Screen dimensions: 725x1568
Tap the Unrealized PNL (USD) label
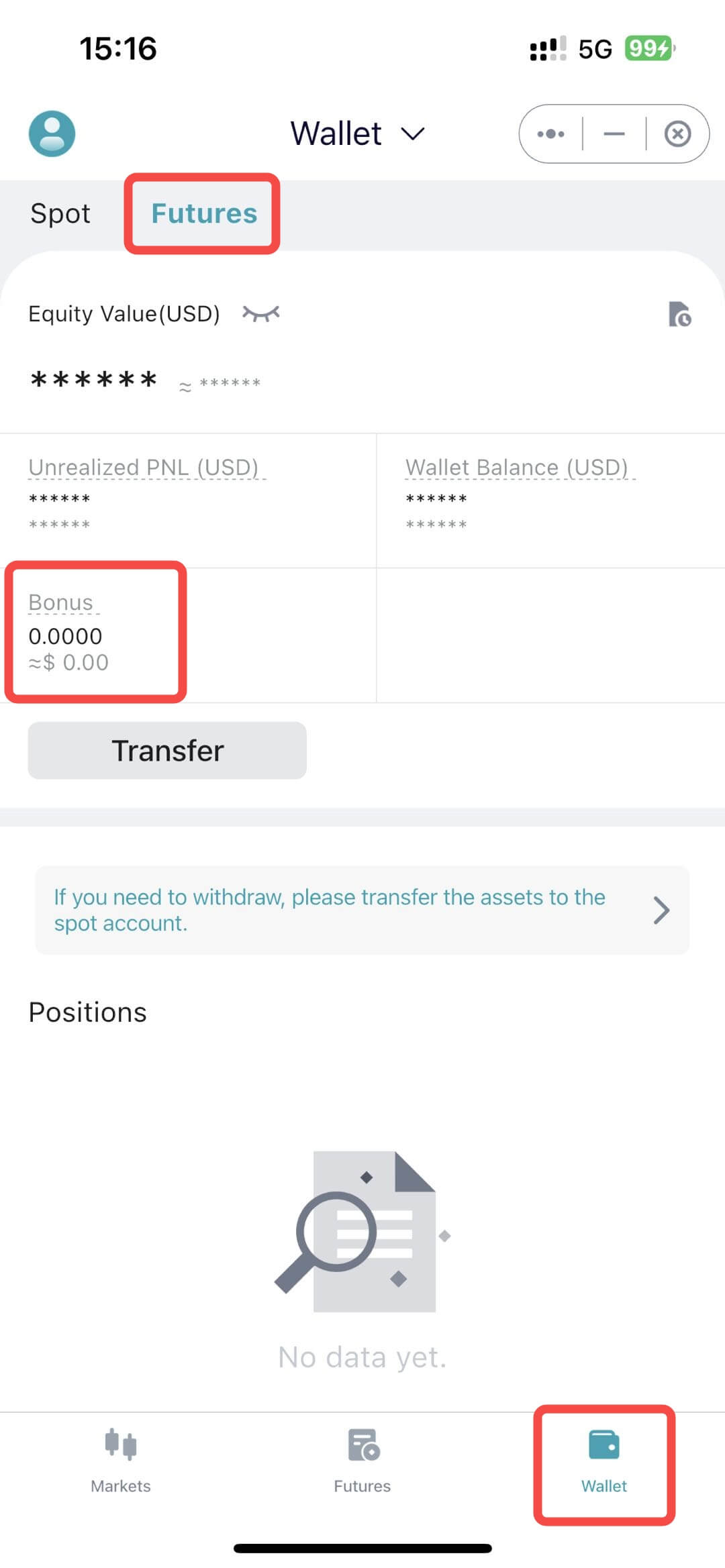[x=144, y=467]
